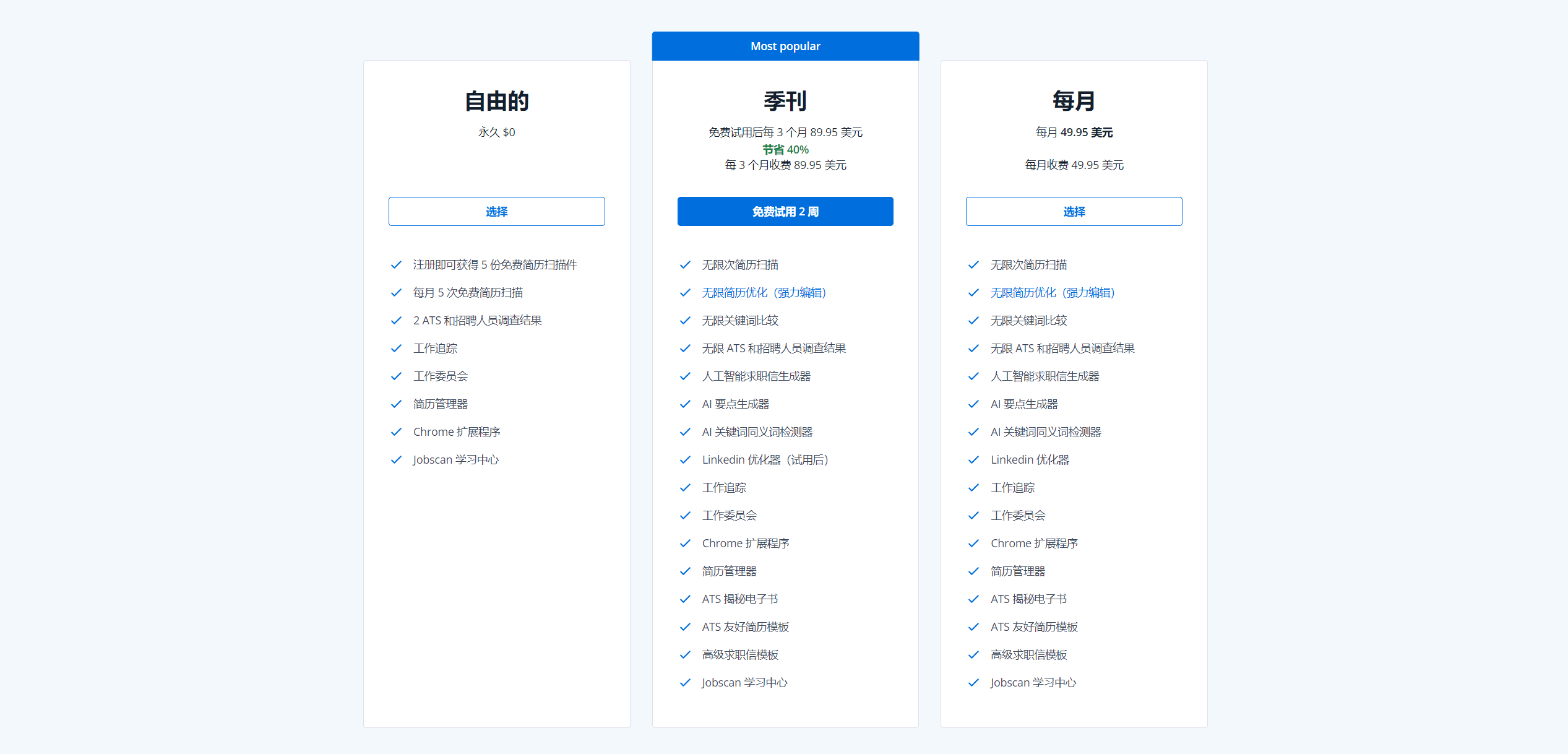Screen dimensions: 1568x754
Task: Open 无限简历优化 link in 季刊 plan
Action: [764, 293]
